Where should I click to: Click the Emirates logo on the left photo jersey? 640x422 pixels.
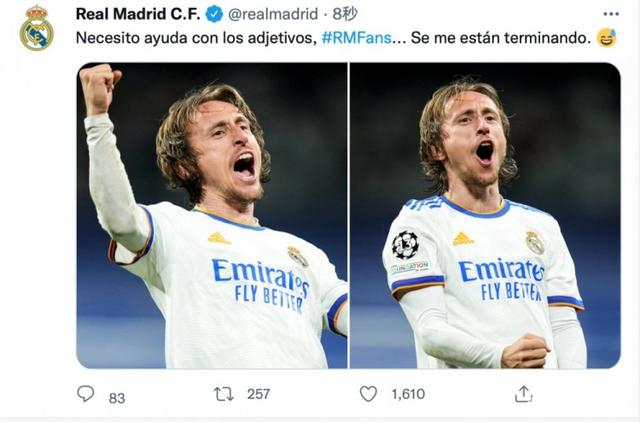pyautogui.click(x=262, y=272)
